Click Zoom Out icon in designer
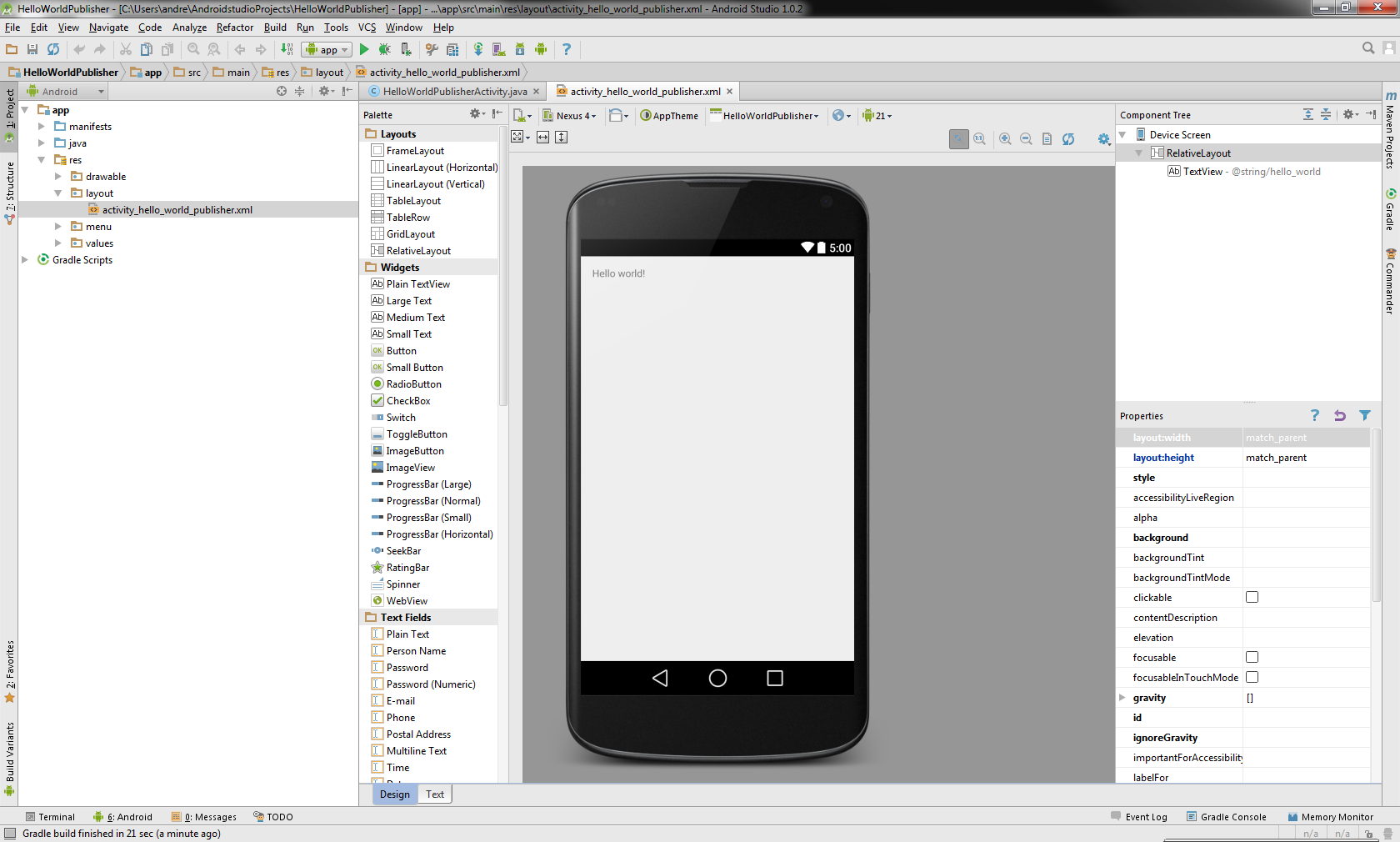 click(x=1027, y=139)
